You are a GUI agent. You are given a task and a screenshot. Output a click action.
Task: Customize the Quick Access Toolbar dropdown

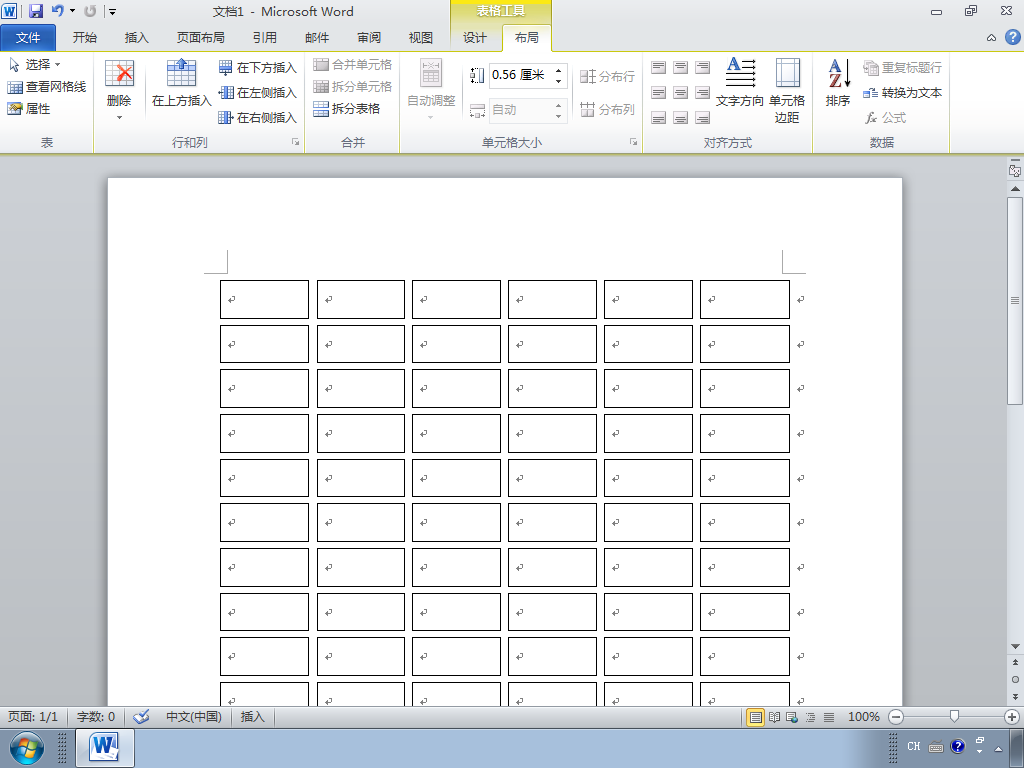(x=112, y=12)
